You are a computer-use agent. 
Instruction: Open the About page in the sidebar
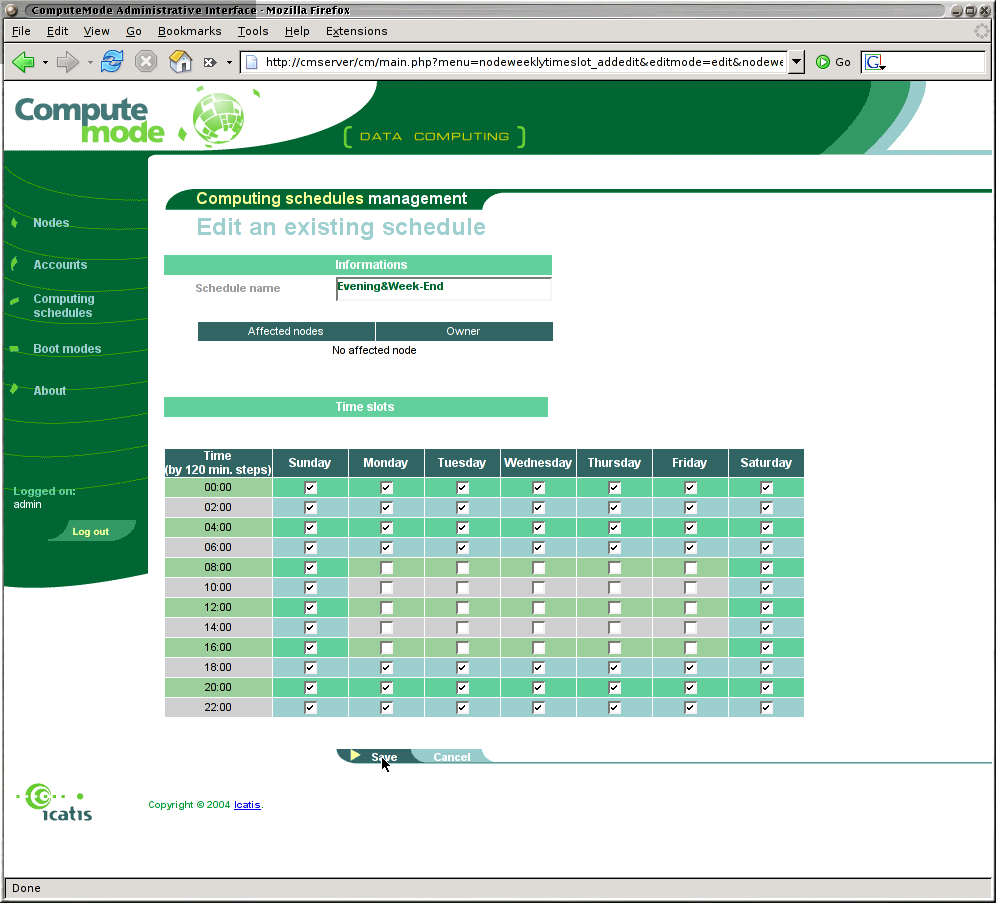50,391
